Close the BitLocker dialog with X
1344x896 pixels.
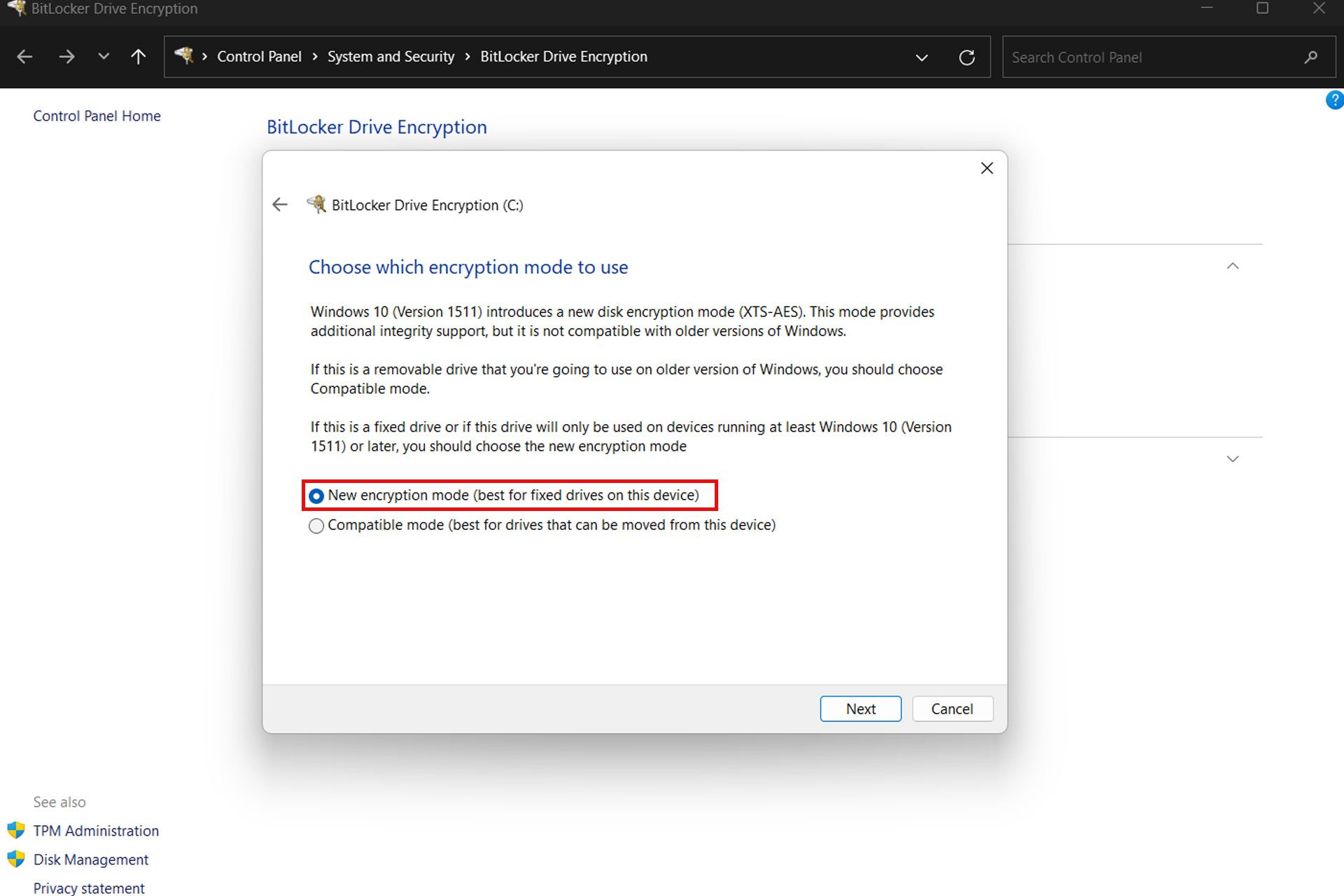[987, 168]
